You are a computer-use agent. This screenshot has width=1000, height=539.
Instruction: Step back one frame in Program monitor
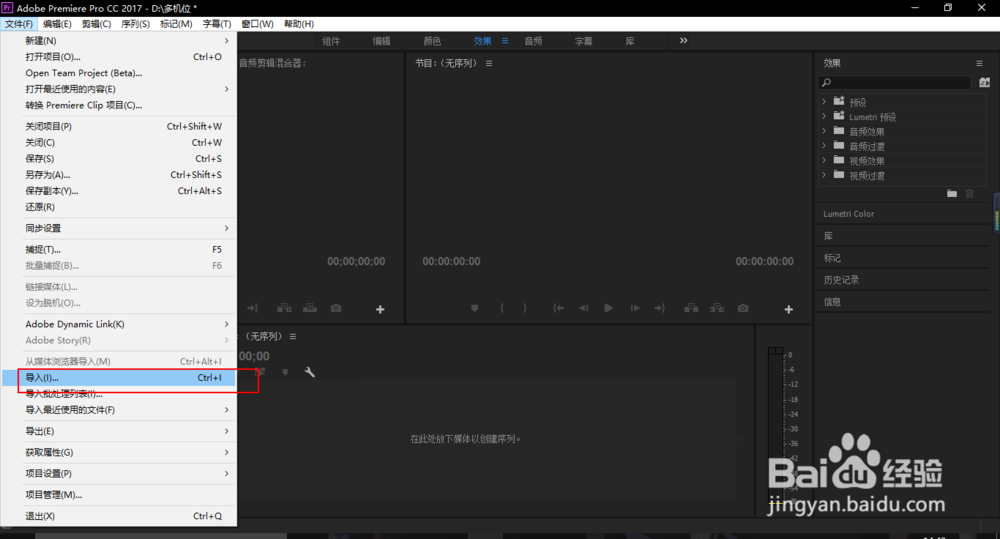coord(584,308)
